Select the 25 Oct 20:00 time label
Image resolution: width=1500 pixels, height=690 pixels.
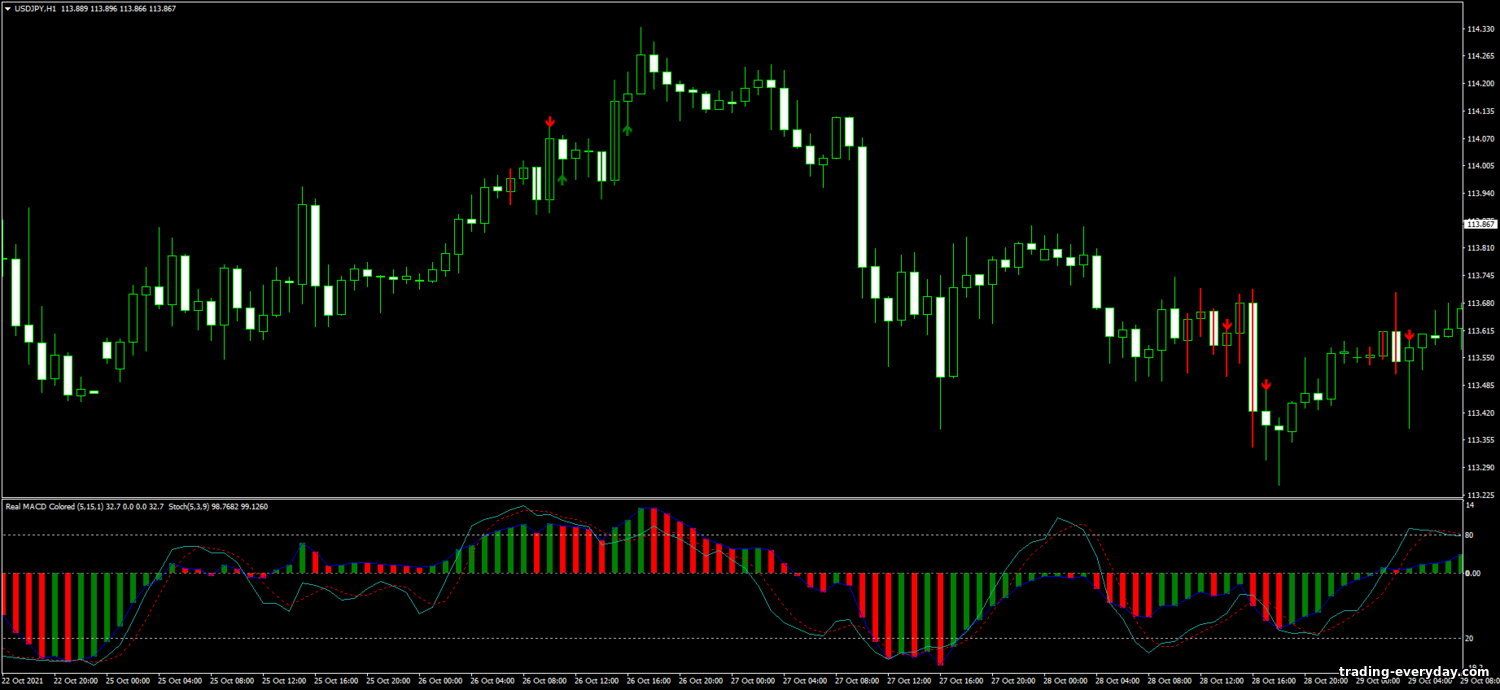pyautogui.click(x=387, y=681)
